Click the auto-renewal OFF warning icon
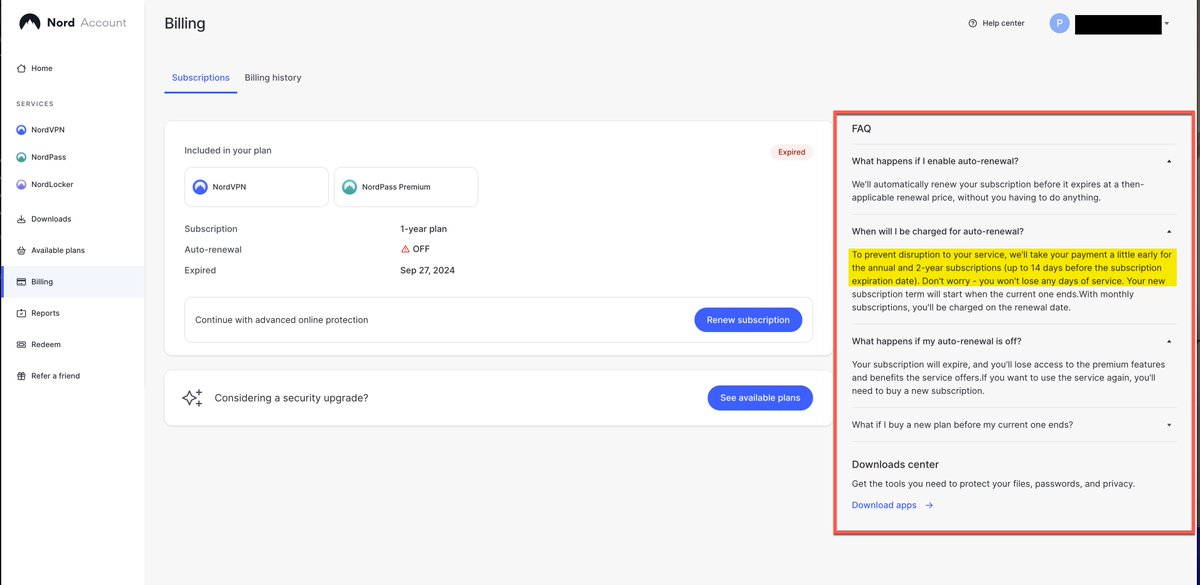The height and width of the screenshot is (585, 1200). point(405,249)
